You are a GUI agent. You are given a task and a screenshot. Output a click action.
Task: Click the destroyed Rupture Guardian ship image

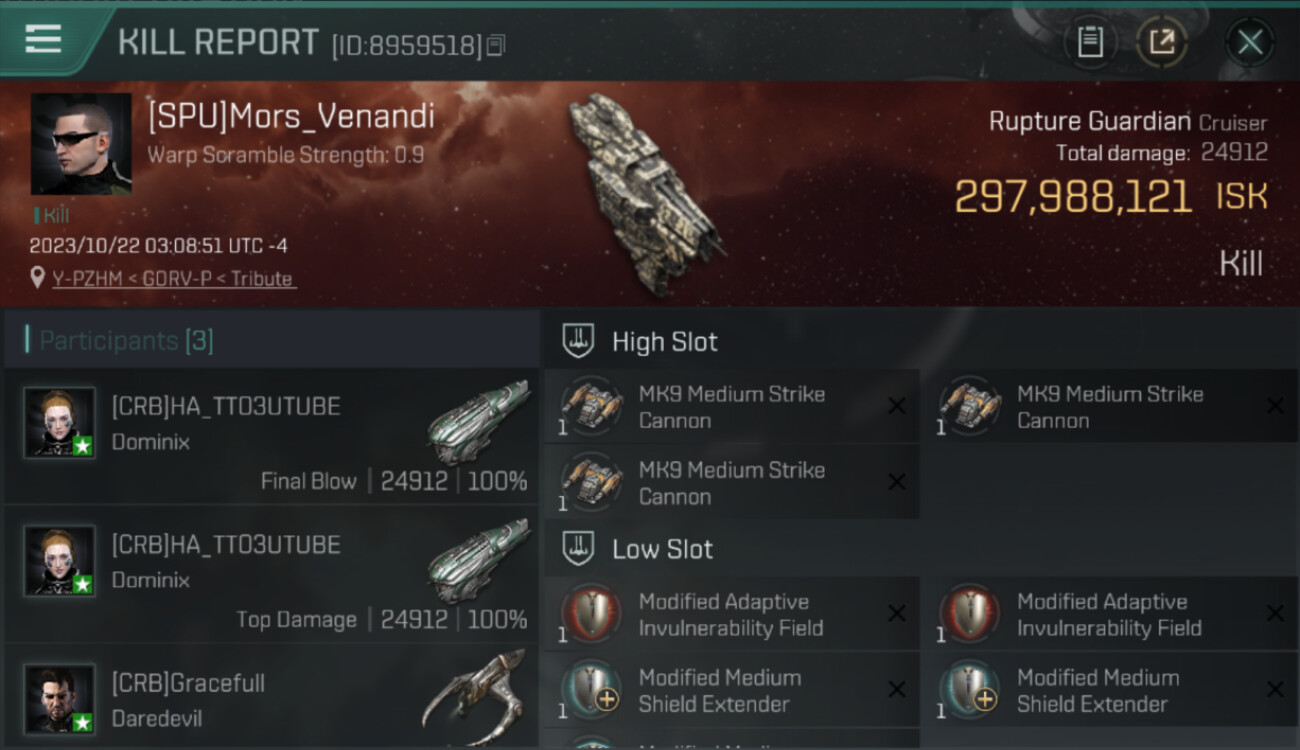click(x=646, y=194)
